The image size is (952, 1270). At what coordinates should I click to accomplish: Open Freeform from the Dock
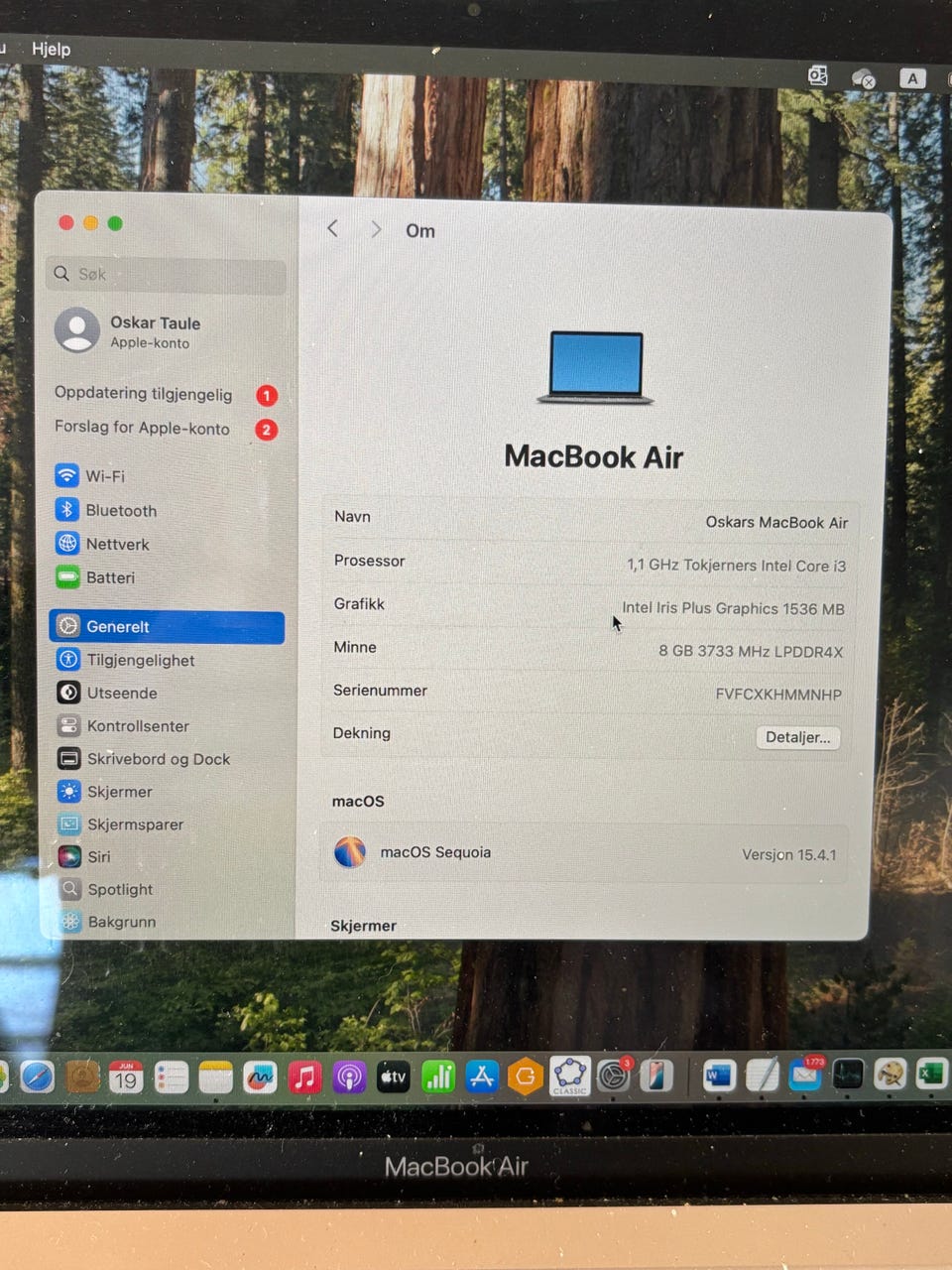tap(260, 1077)
